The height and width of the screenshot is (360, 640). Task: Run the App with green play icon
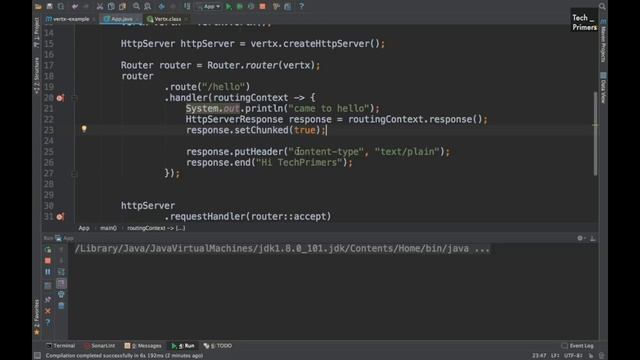click(229, 7)
